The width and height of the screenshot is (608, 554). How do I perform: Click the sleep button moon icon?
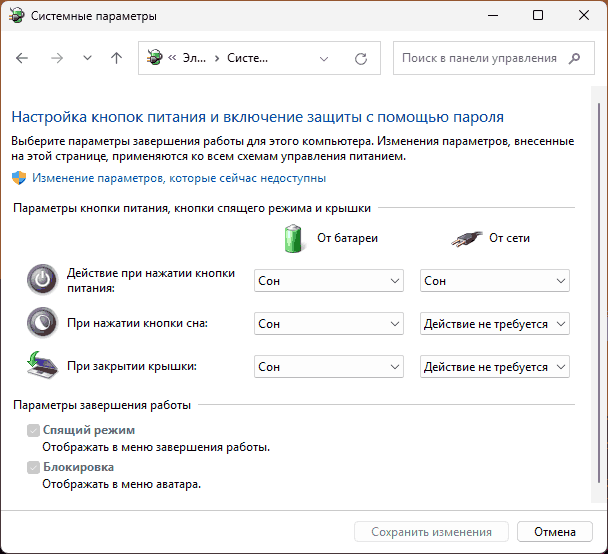tap(42, 323)
